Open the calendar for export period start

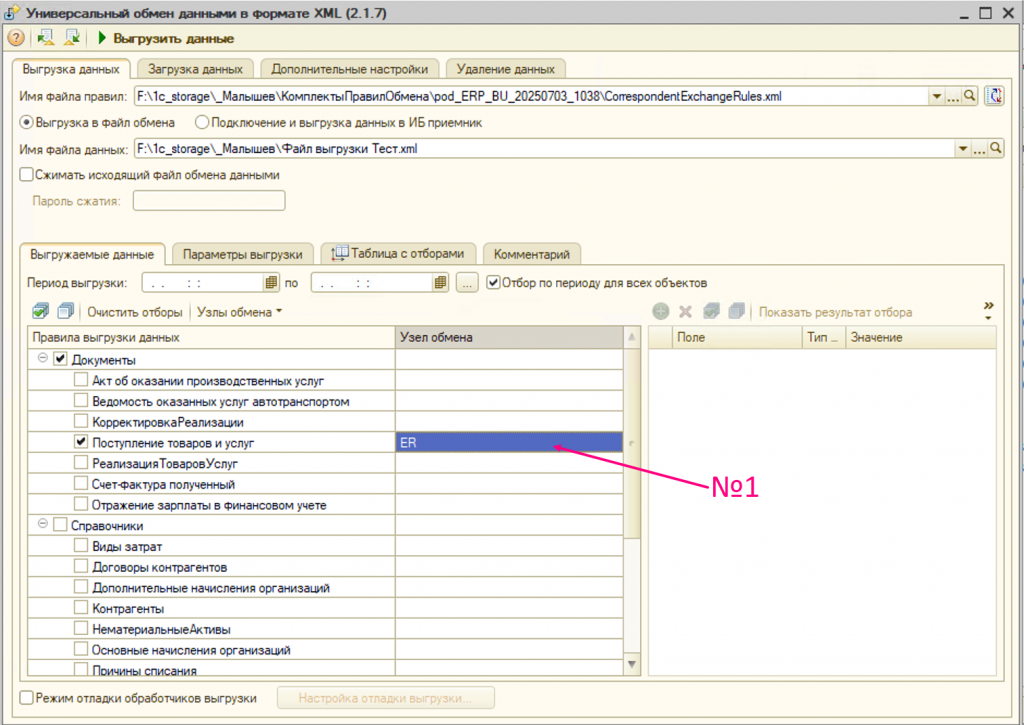pos(271,283)
